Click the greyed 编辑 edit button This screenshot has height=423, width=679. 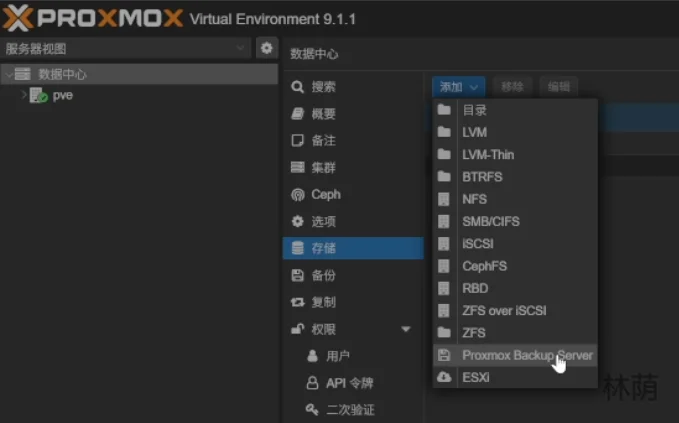click(559, 87)
